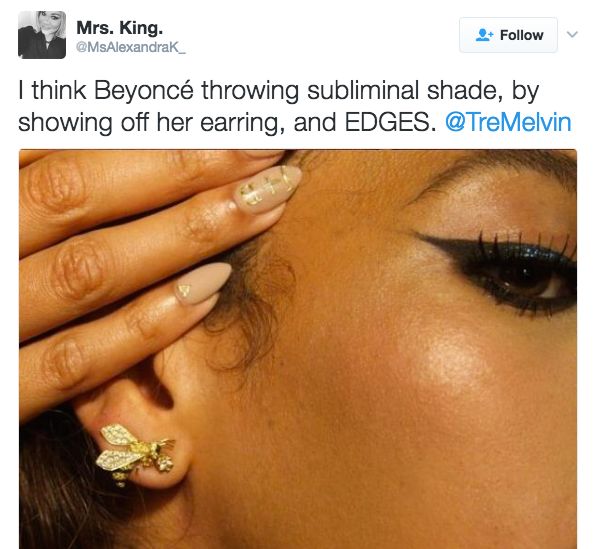Click the word EDGES in the tweet

[387, 123]
